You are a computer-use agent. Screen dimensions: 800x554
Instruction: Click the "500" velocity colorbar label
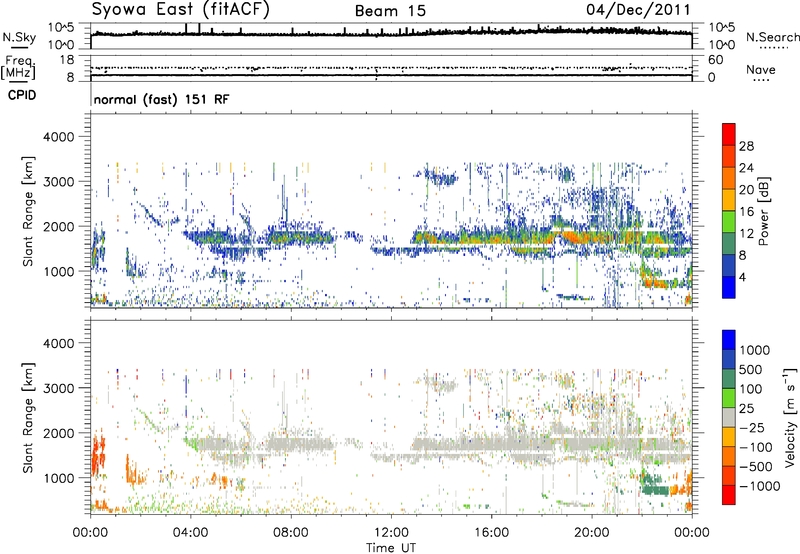[x=751, y=369]
